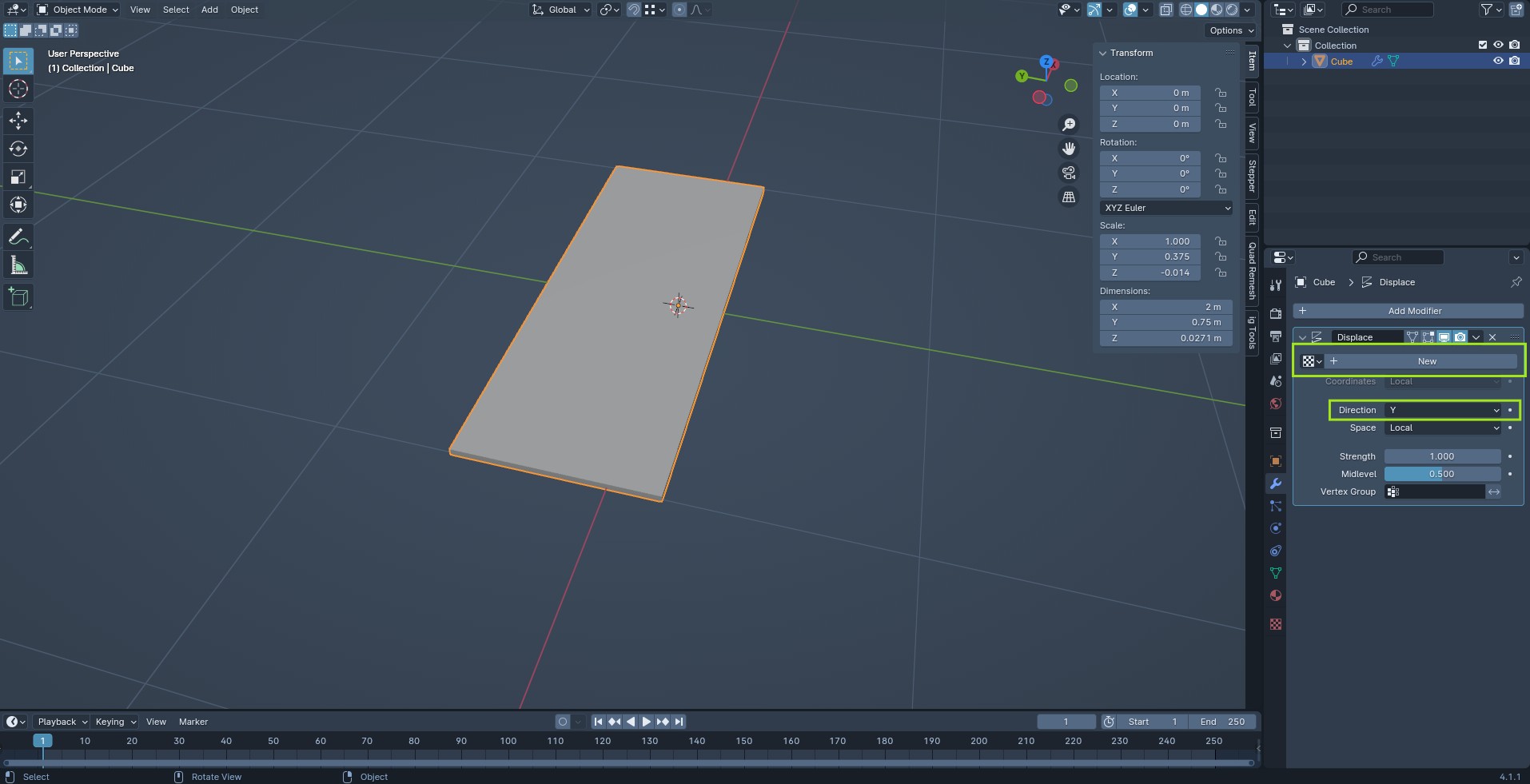Collapse the Displace modifier panel
The height and width of the screenshot is (784, 1530).
1303,337
